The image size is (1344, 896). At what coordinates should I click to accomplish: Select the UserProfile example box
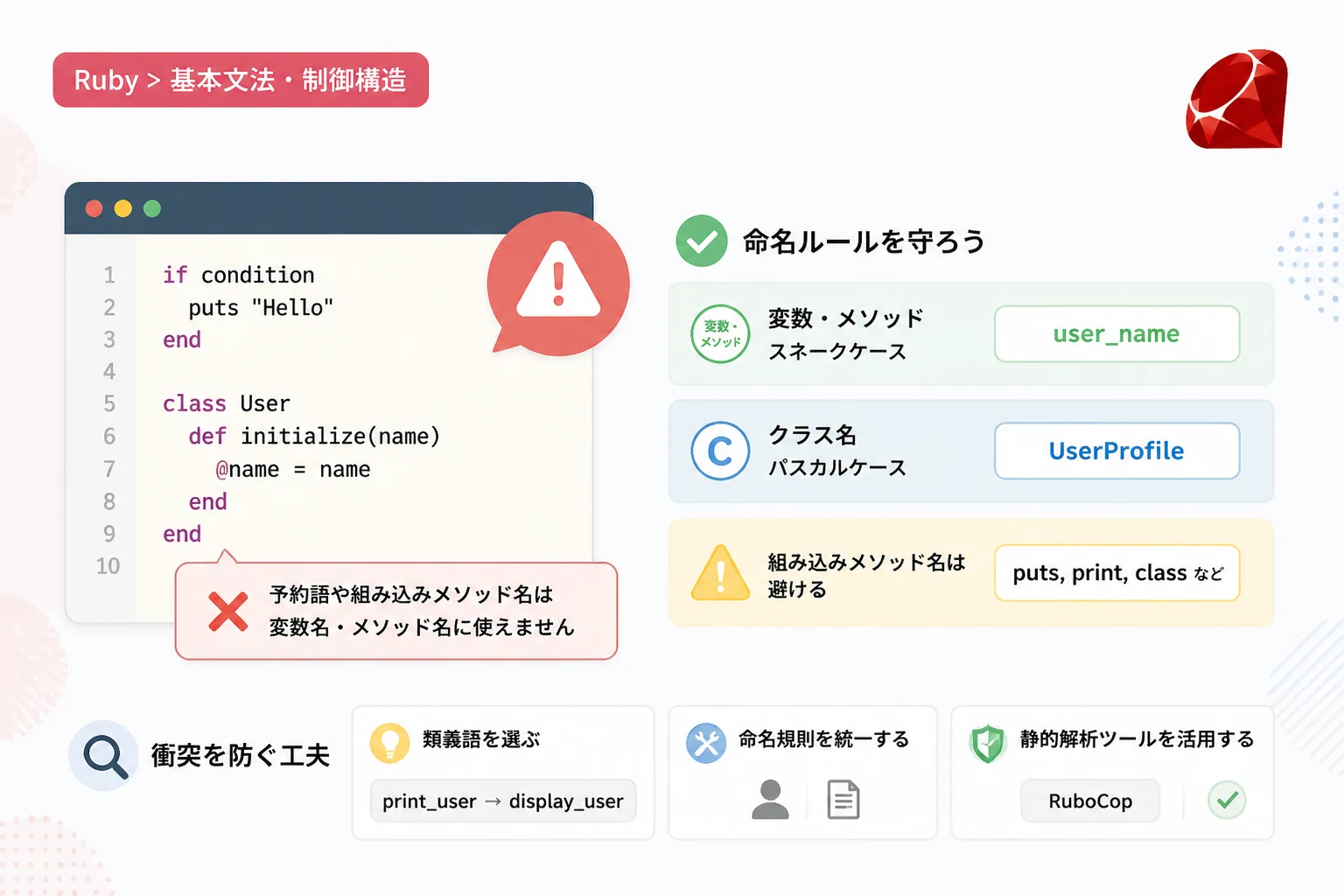pos(1116,451)
